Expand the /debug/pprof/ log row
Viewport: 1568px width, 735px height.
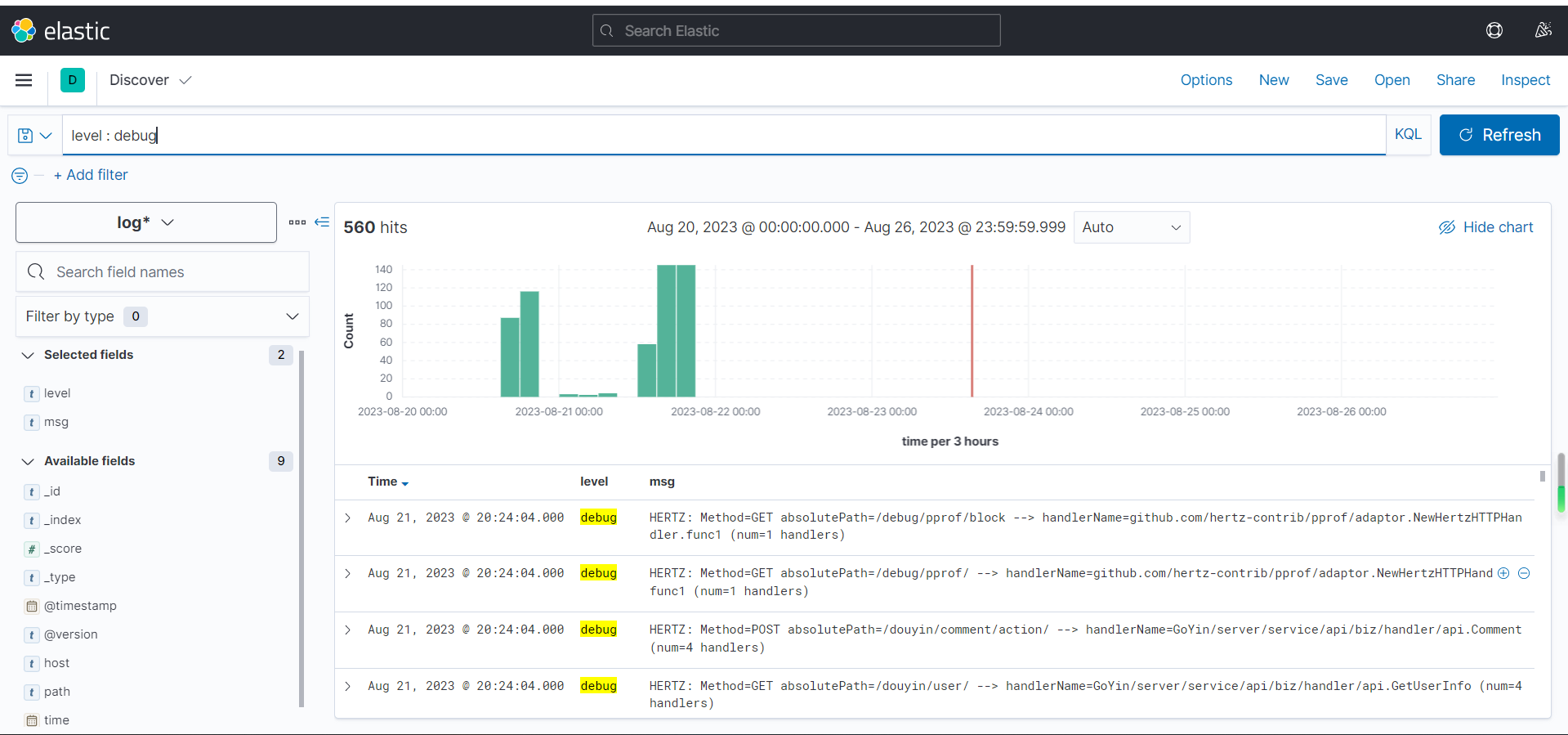[x=348, y=574]
